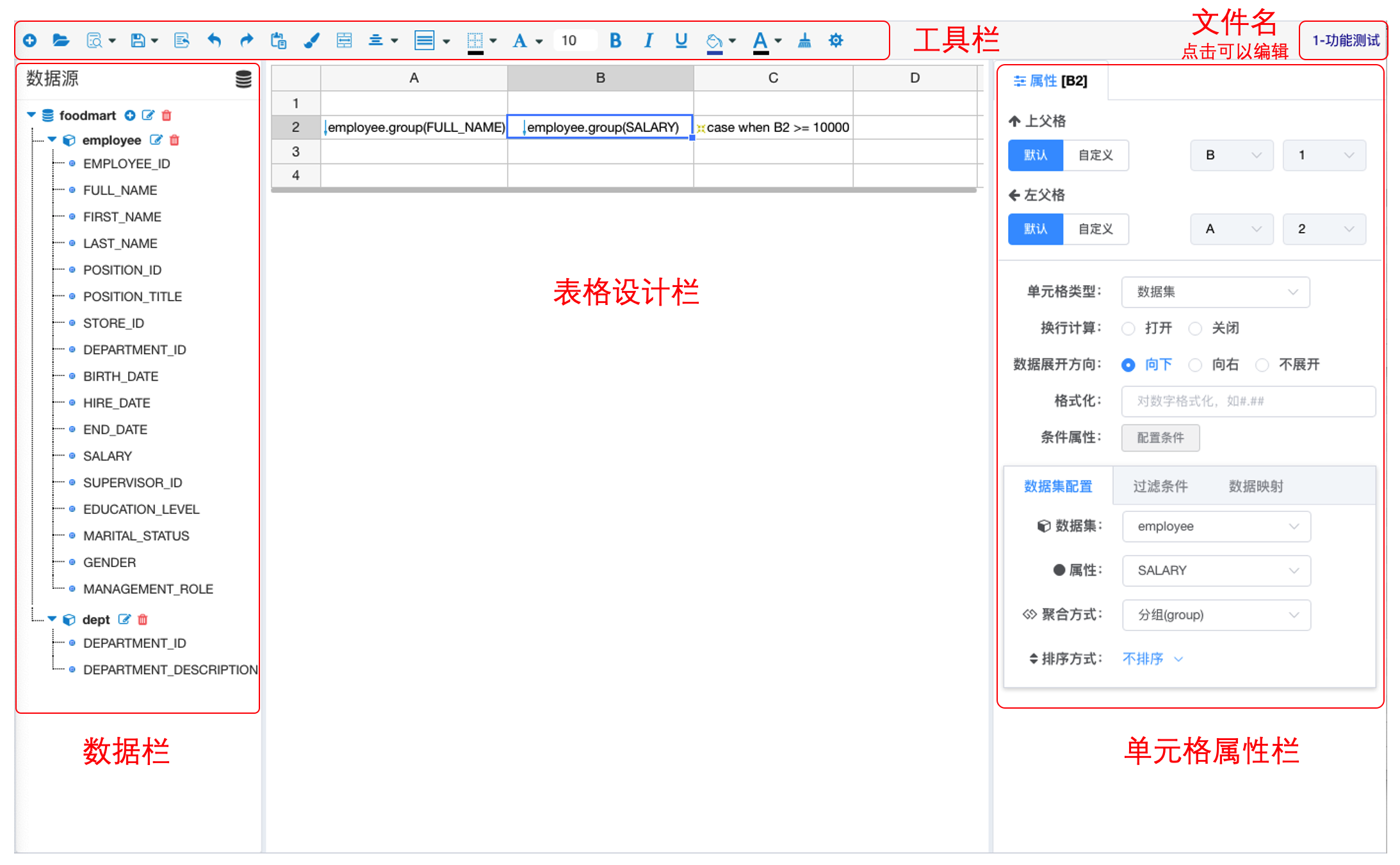The image size is (1400, 865).
Task: Collapse the foodmart datasource tree node
Action: [31, 115]
